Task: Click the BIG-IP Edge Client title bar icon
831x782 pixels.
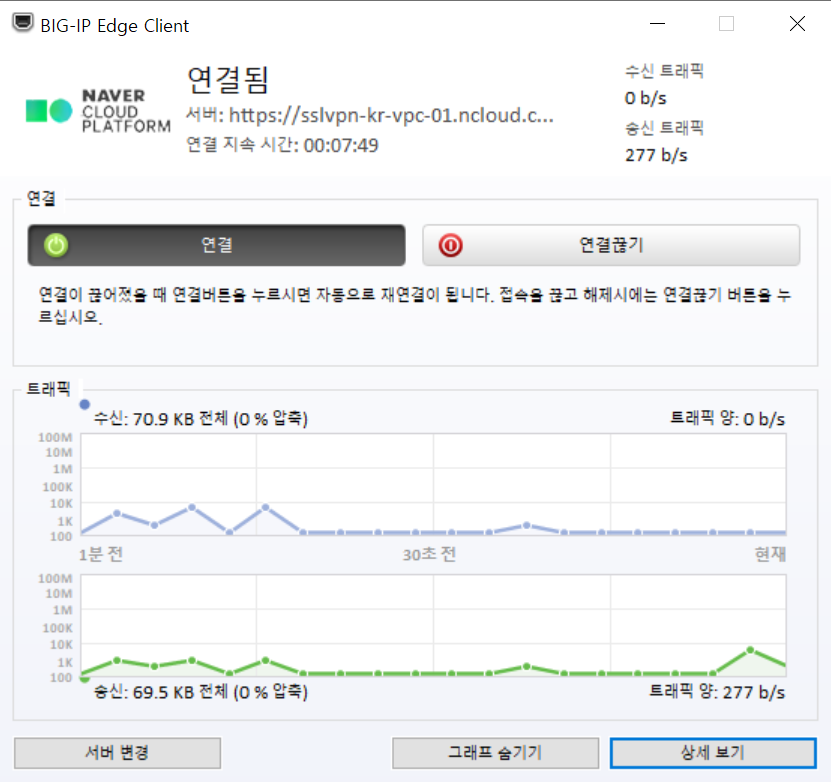Action: click(23, 24)
